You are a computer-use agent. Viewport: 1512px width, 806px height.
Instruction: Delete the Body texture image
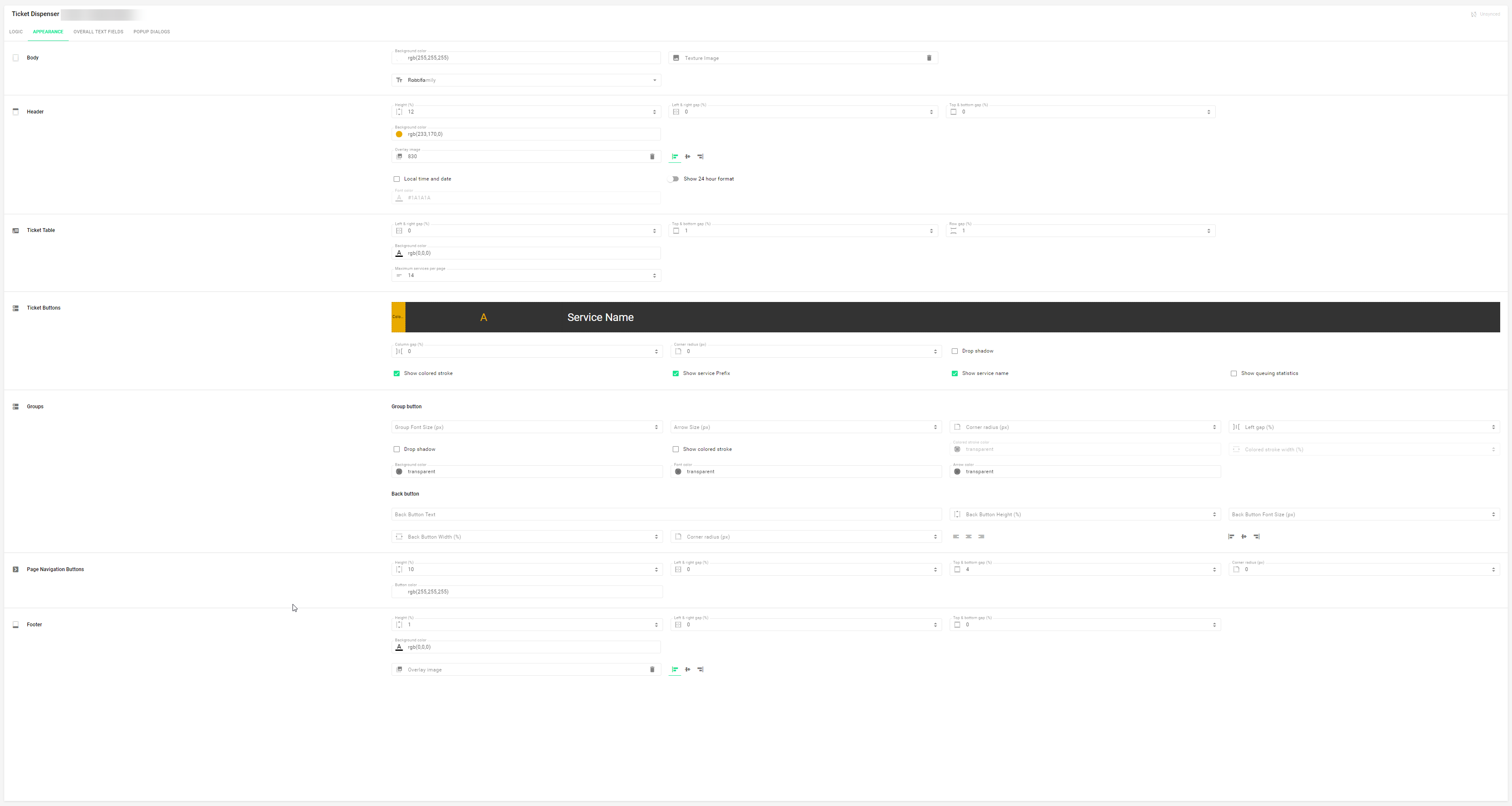point(929,58)
